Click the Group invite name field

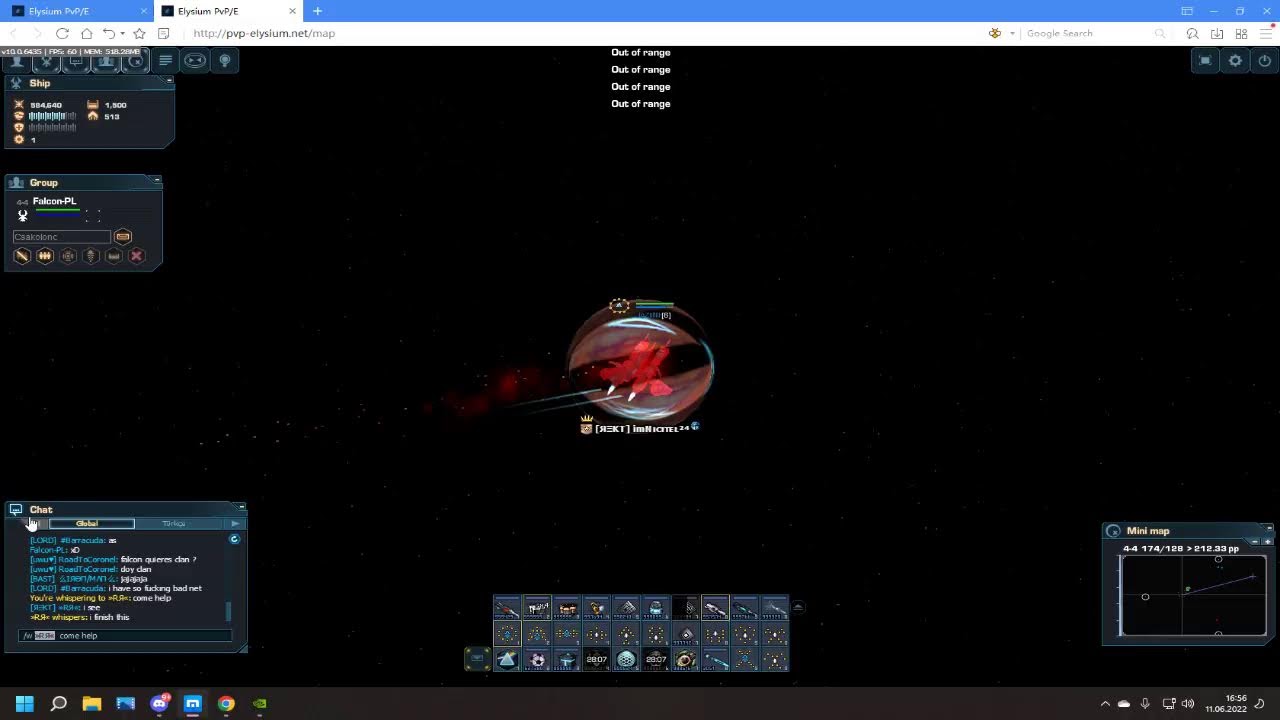61,237
